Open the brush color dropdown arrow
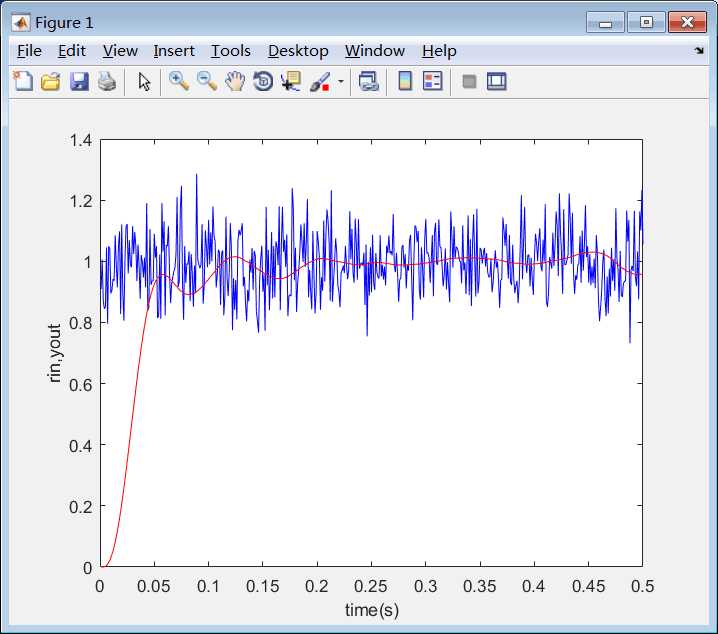This screenshot has height=634, width=718. coord(341,82)
